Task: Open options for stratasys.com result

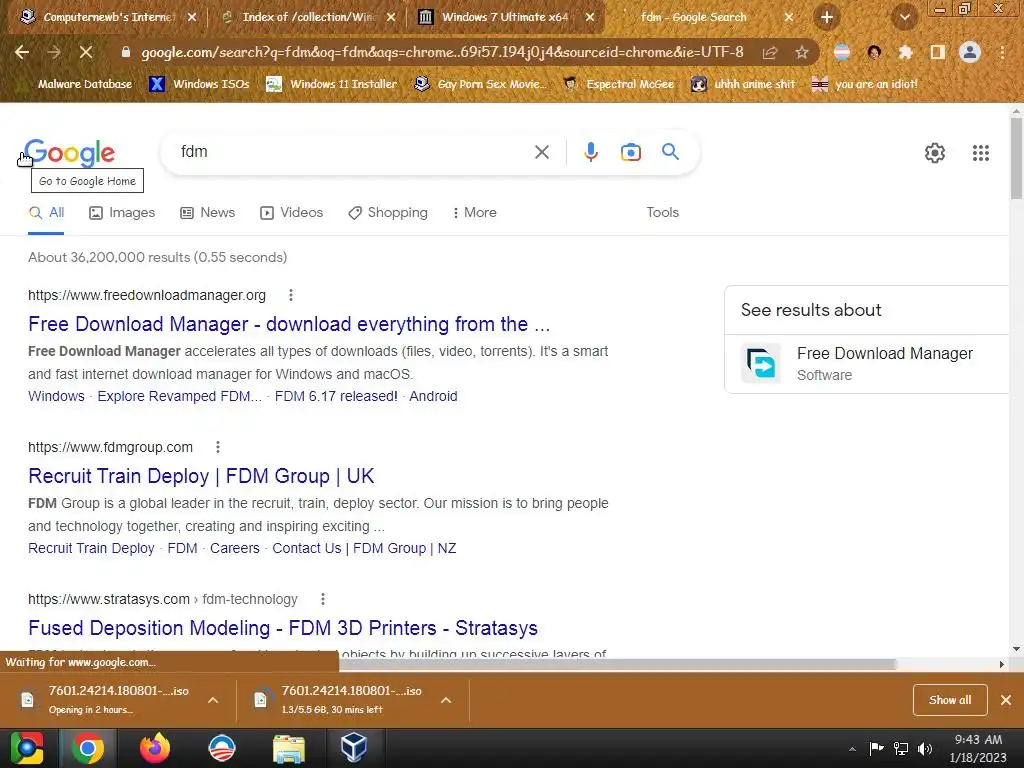Action: [323, 599]
